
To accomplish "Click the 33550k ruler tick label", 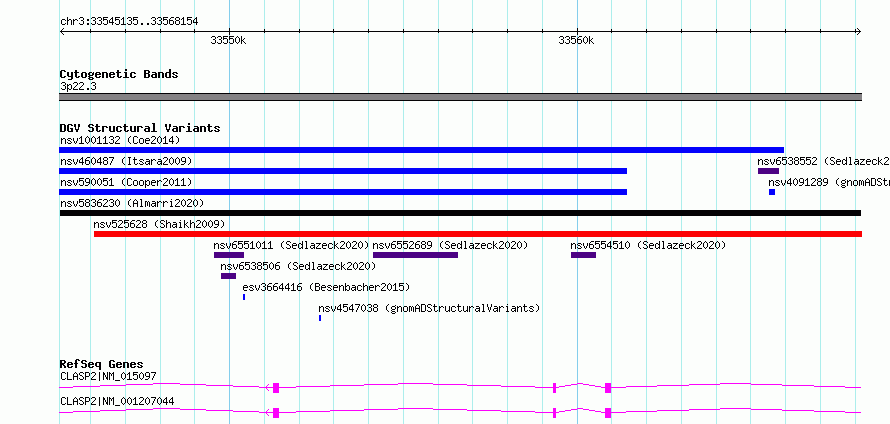I will tap(228, 40).
